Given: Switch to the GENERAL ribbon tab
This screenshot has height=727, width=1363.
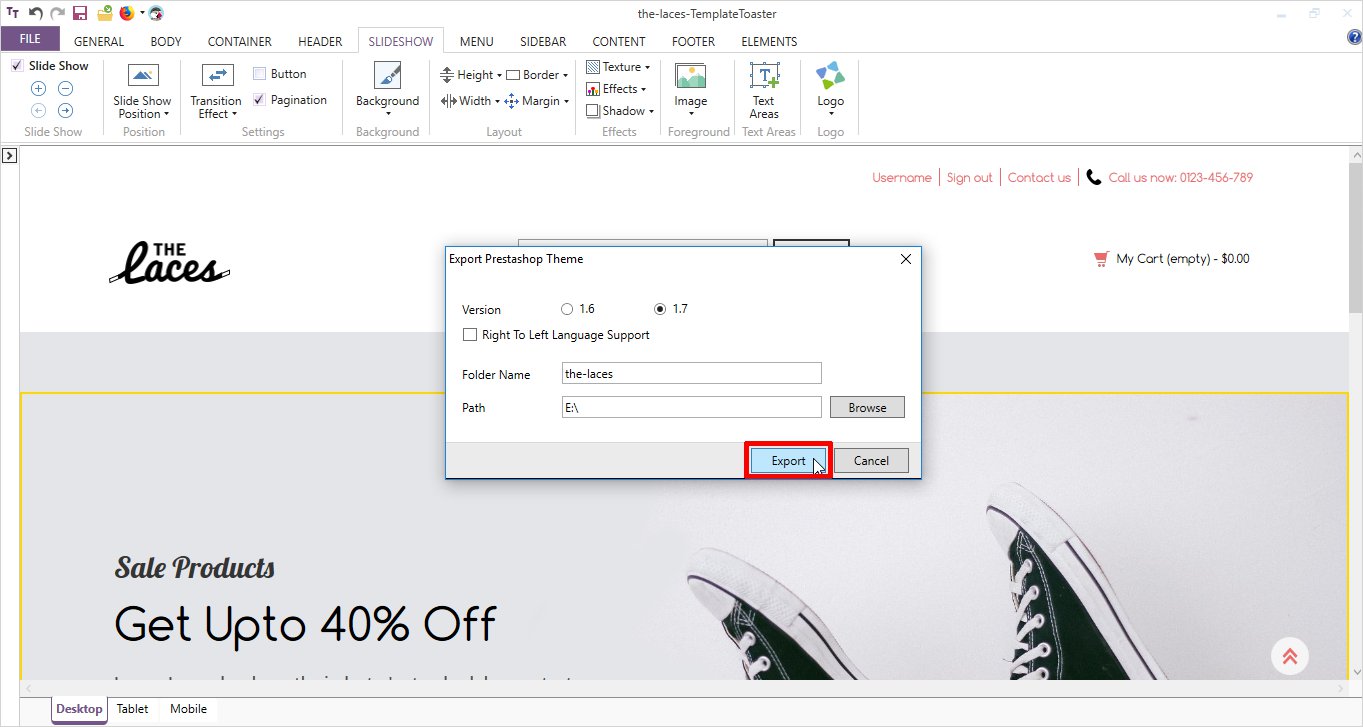Looking at the screenshot, I should click(99, 42).
